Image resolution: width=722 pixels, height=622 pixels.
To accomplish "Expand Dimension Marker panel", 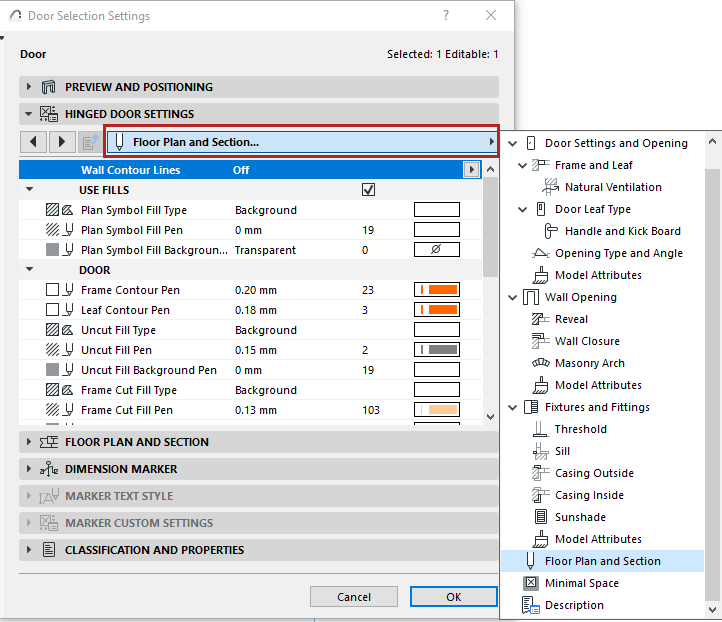I will 29,469.
